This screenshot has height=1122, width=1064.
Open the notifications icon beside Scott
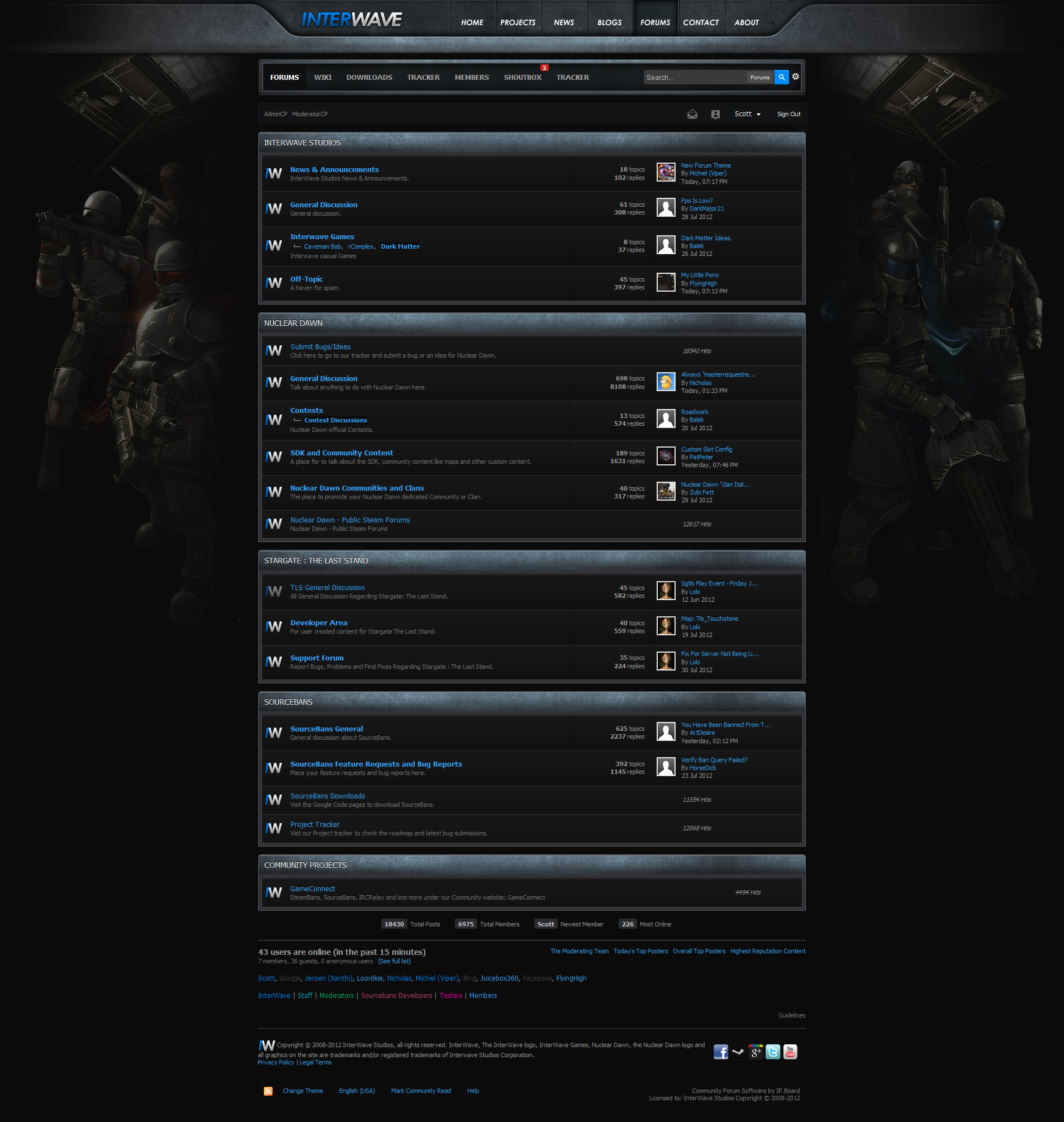pos(715,114)
